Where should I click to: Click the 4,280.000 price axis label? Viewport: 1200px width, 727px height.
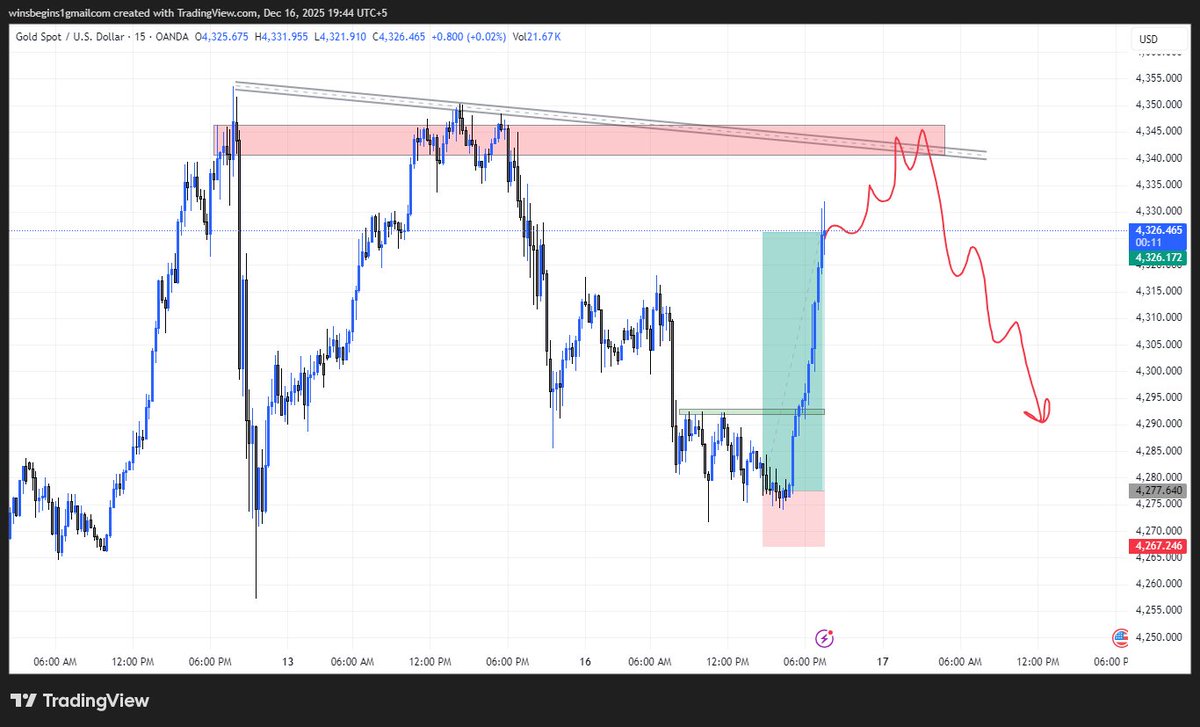coord(1160,477)
